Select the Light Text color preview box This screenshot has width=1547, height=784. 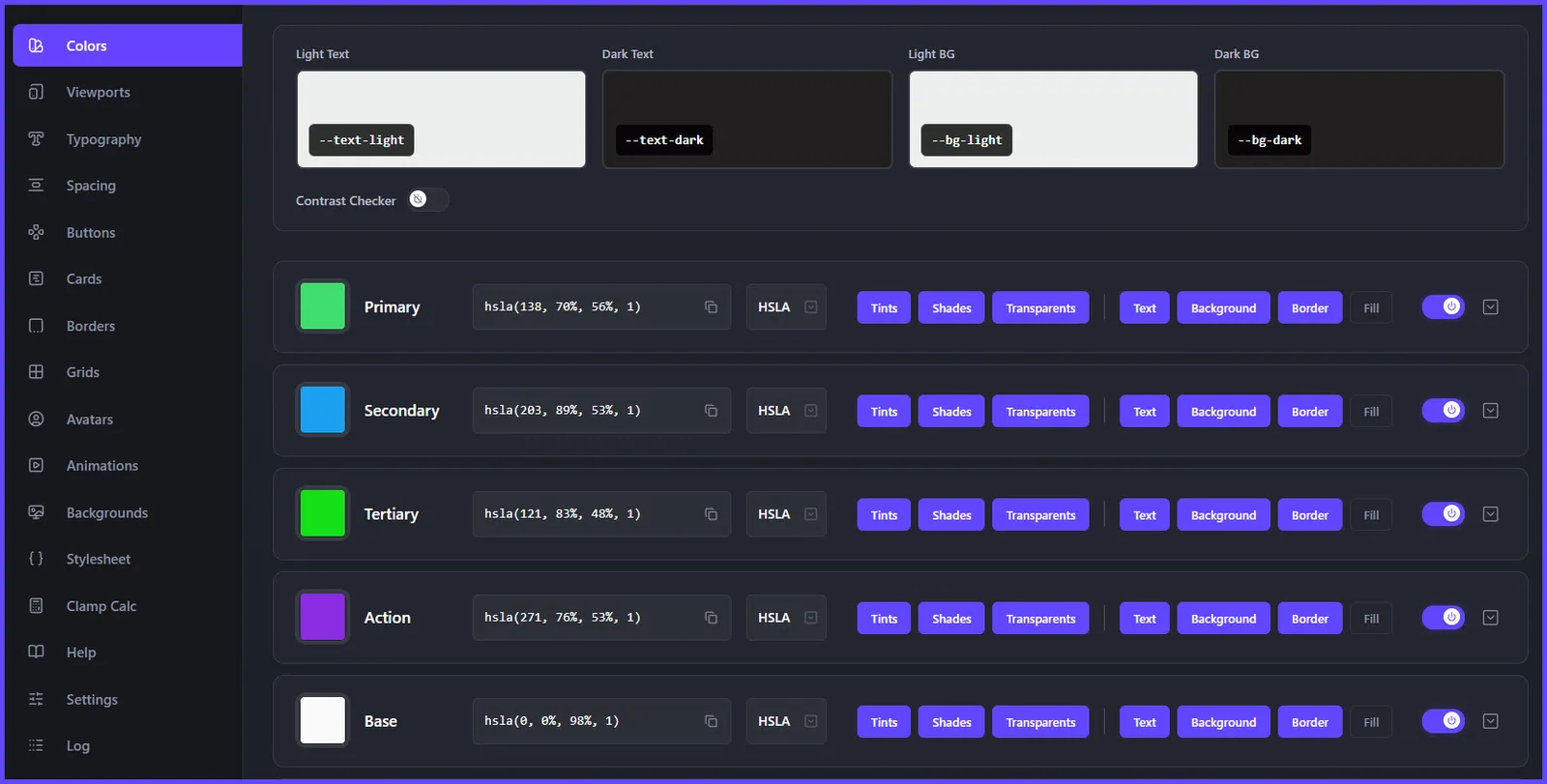click(x=441, y=119)
